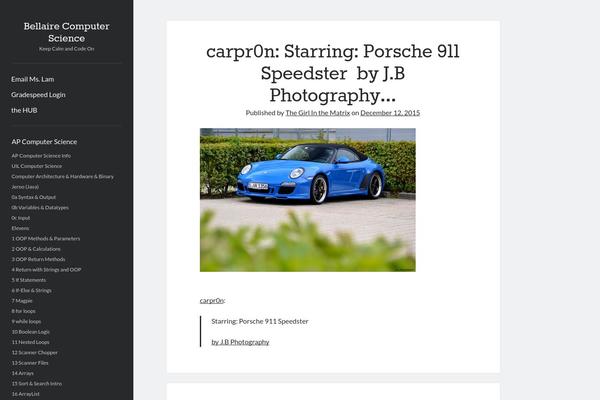Follow the carpr0n link below the photo
Viewport: 600px width, 400px height.
(x=212, y=300)
